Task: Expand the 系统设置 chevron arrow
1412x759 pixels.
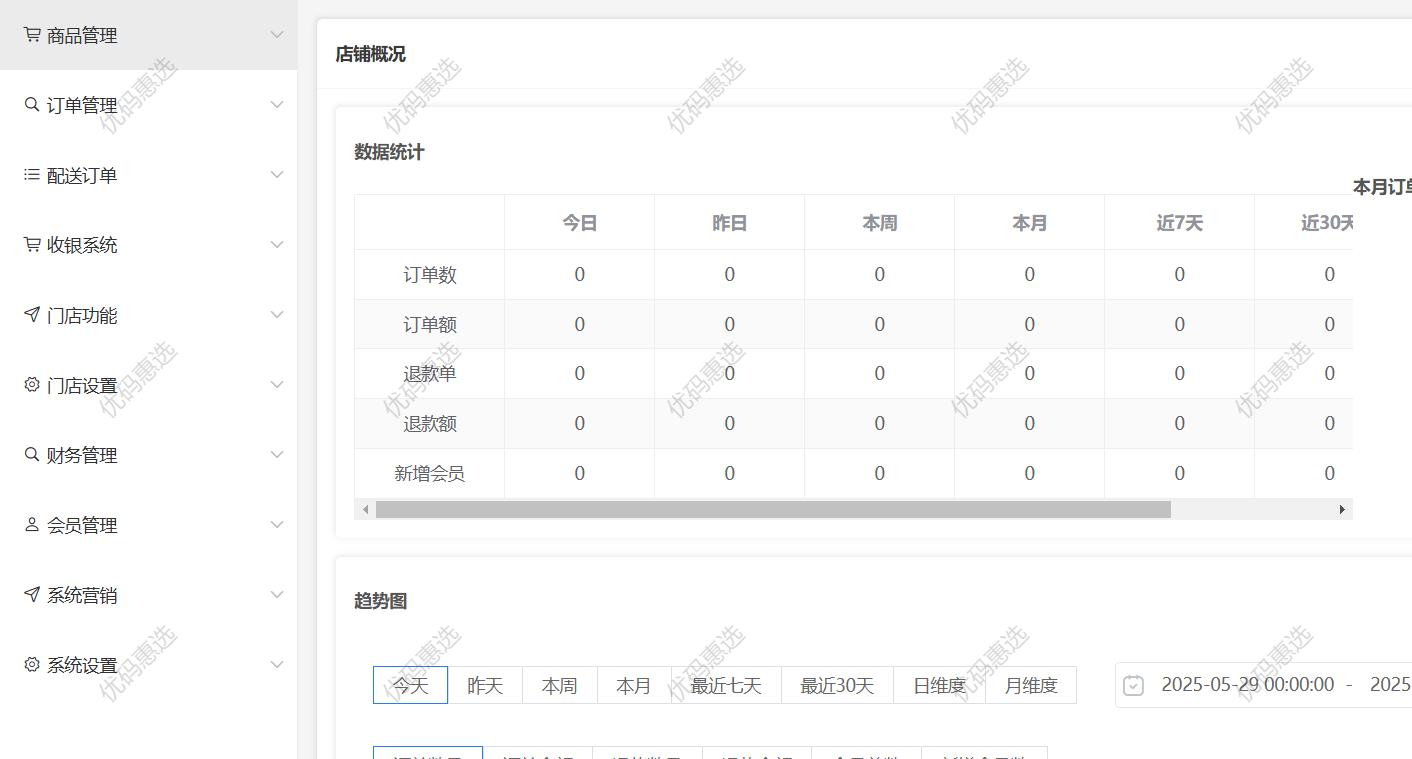Action: [277, 665]
